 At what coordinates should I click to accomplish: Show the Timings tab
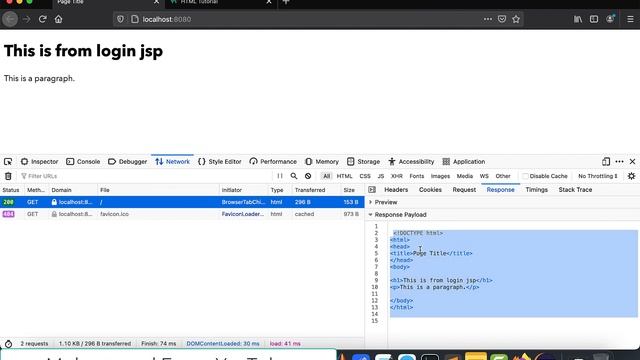point(536,190)
